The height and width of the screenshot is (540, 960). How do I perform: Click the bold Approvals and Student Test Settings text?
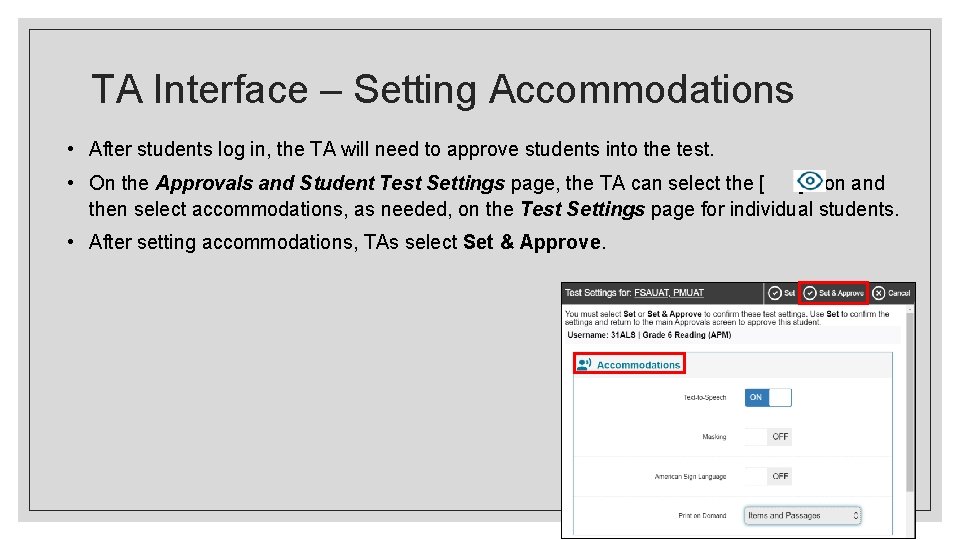point(332,183)
